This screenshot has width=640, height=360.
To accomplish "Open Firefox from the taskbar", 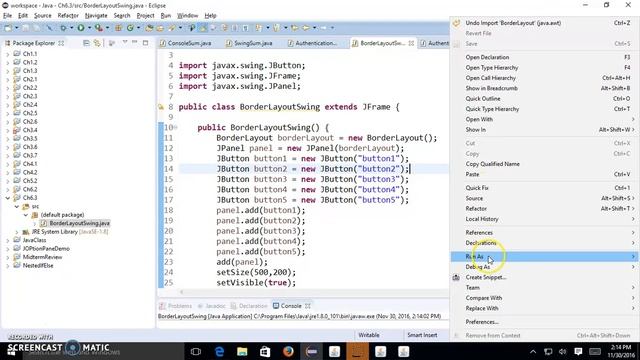I will tap(288, 351).
